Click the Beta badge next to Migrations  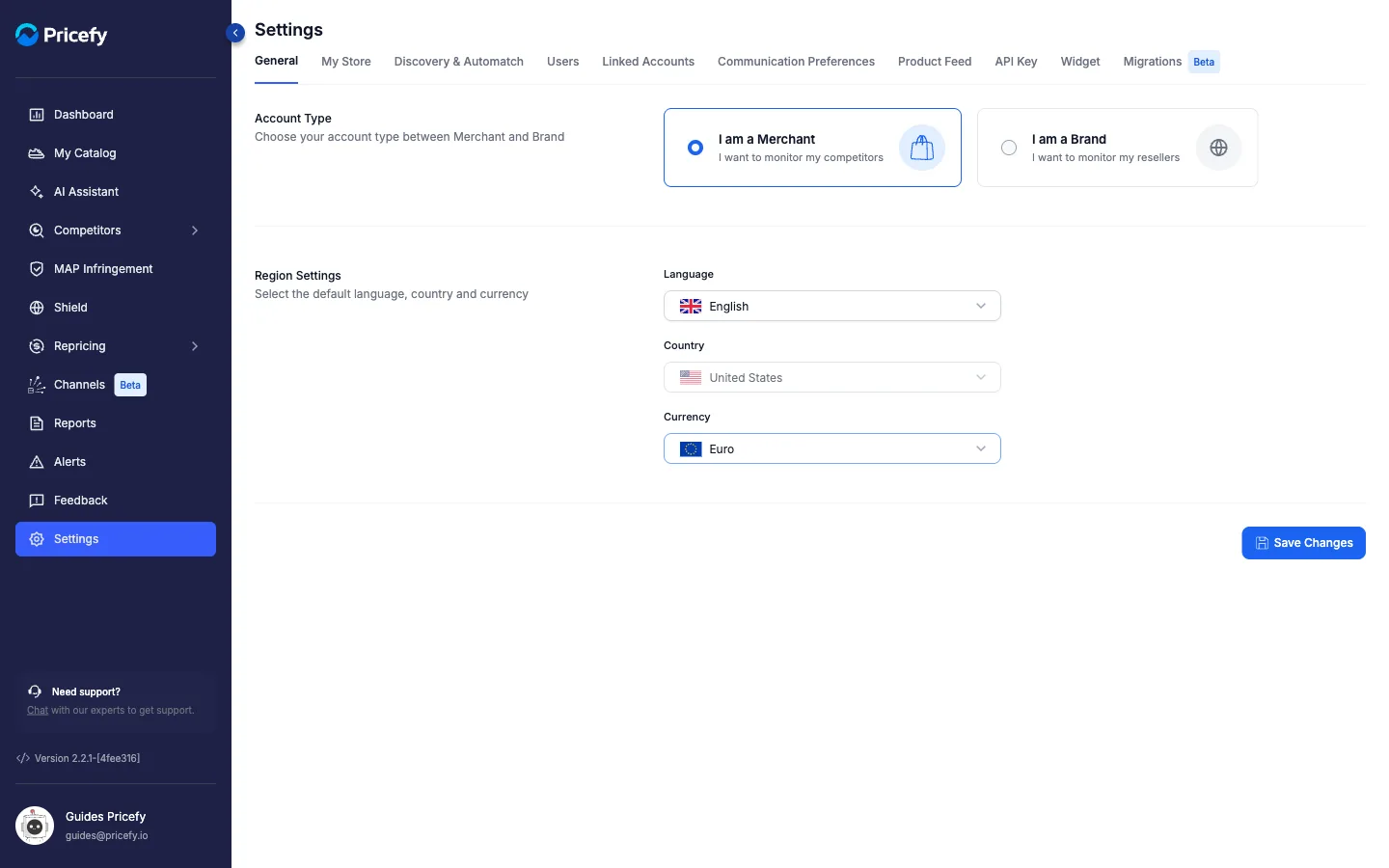(x=1204, y=62)
